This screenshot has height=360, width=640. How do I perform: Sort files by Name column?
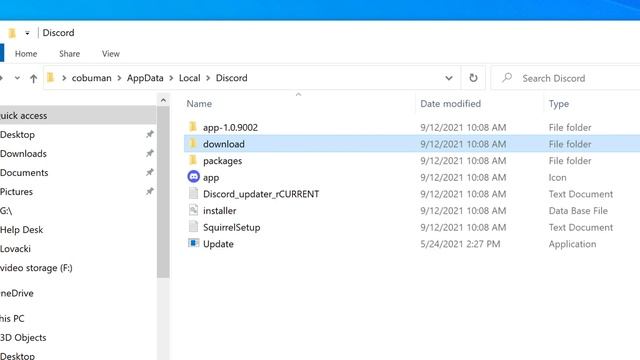point(199,104)
